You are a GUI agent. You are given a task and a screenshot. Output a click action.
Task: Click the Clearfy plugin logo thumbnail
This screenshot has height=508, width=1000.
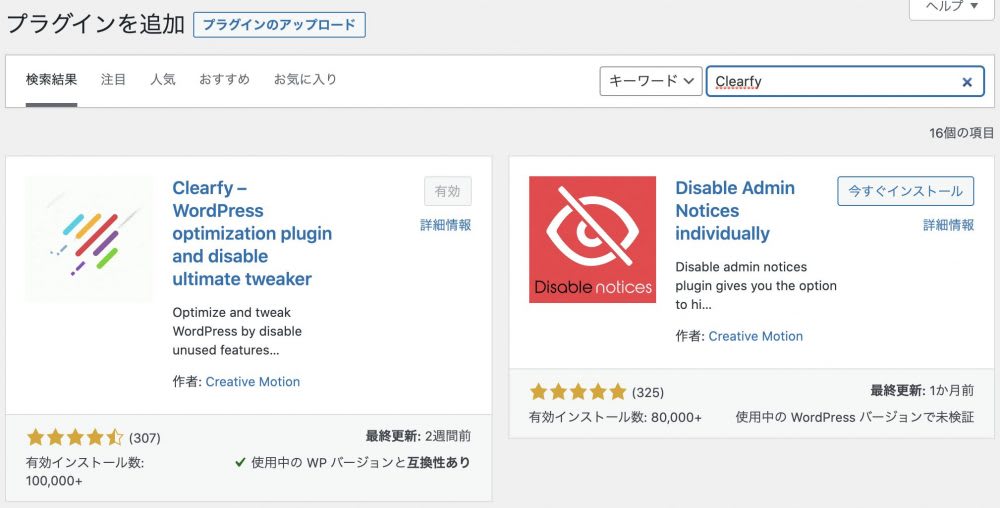(x=89, y=239)
